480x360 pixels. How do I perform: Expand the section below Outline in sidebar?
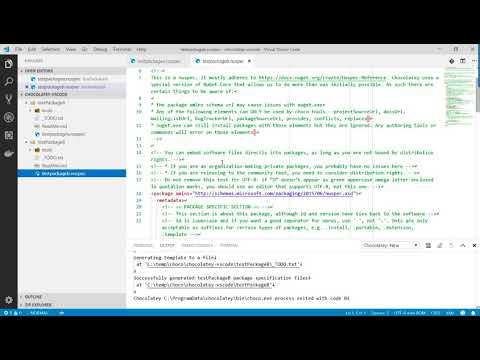pyautogui.click(x=72, y=305)
